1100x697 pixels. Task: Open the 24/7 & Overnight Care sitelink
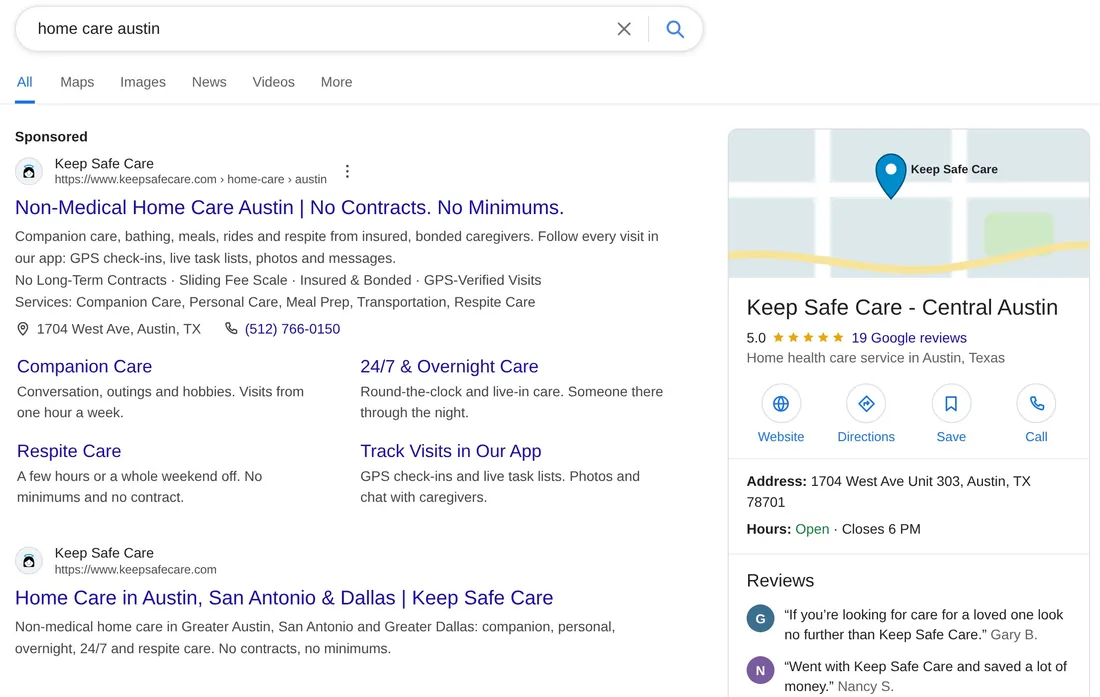click(x=449, y=367)
